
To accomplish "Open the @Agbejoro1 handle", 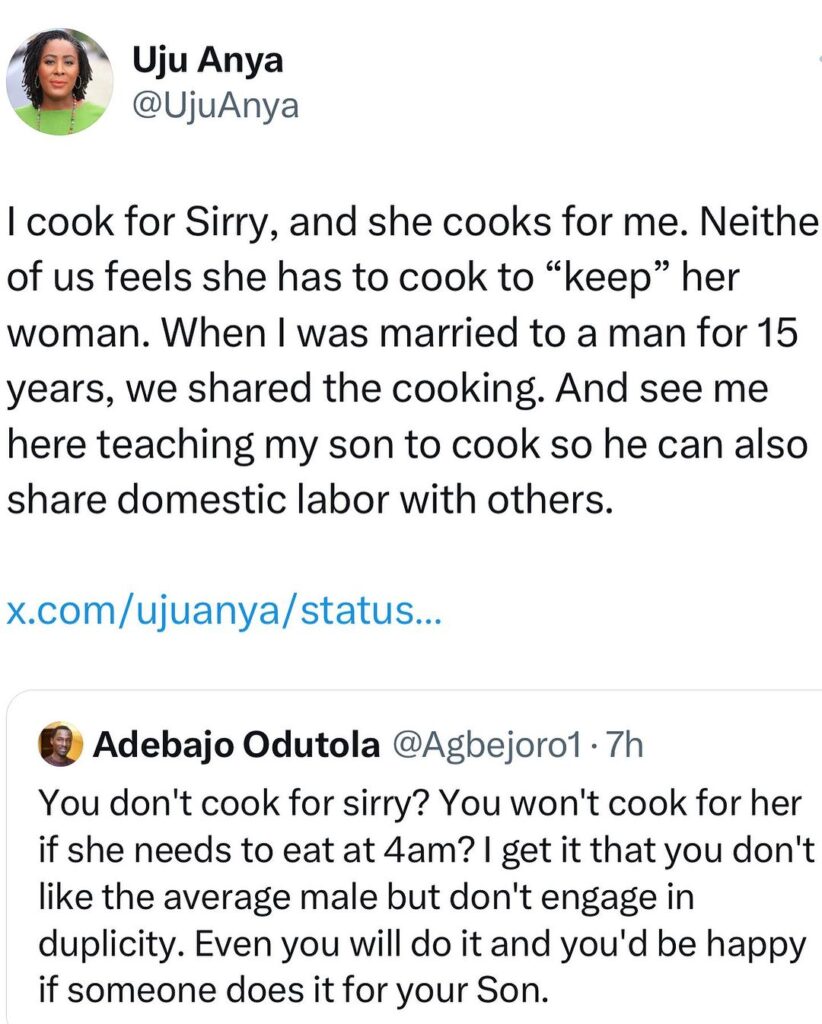I will click(478, 746).
